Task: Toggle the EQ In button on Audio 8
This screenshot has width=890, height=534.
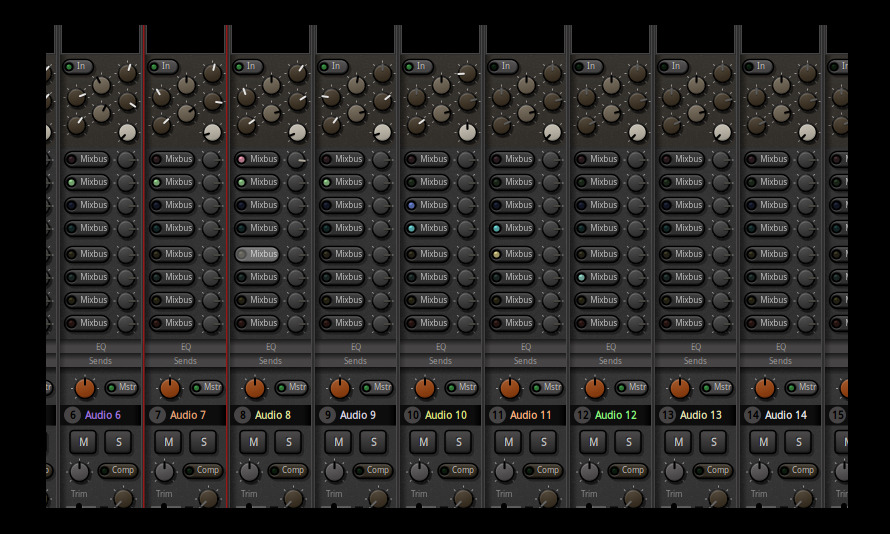Action: (x=247, y=66)
